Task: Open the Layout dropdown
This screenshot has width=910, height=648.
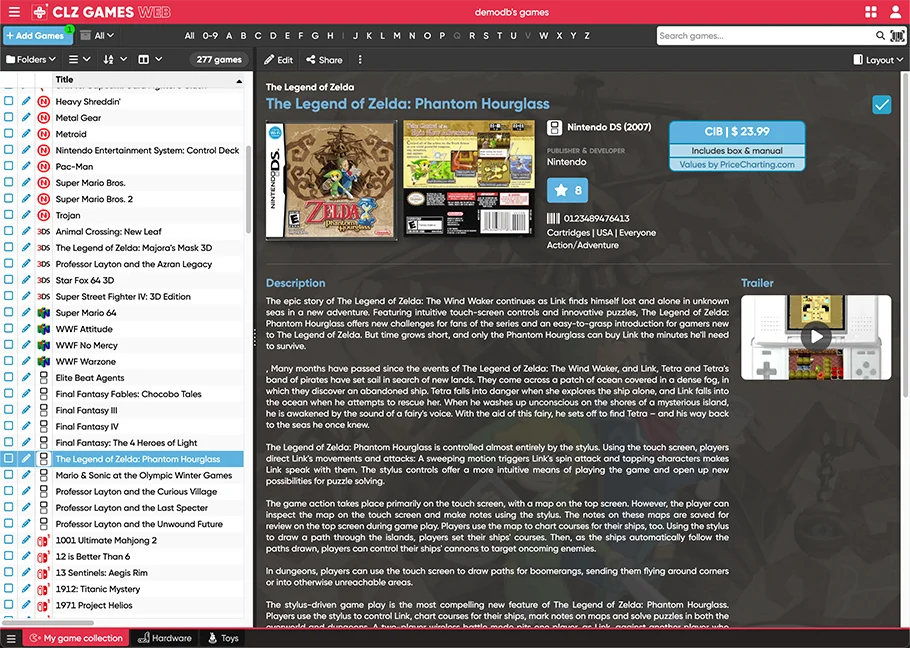Action: coord(878,60)
